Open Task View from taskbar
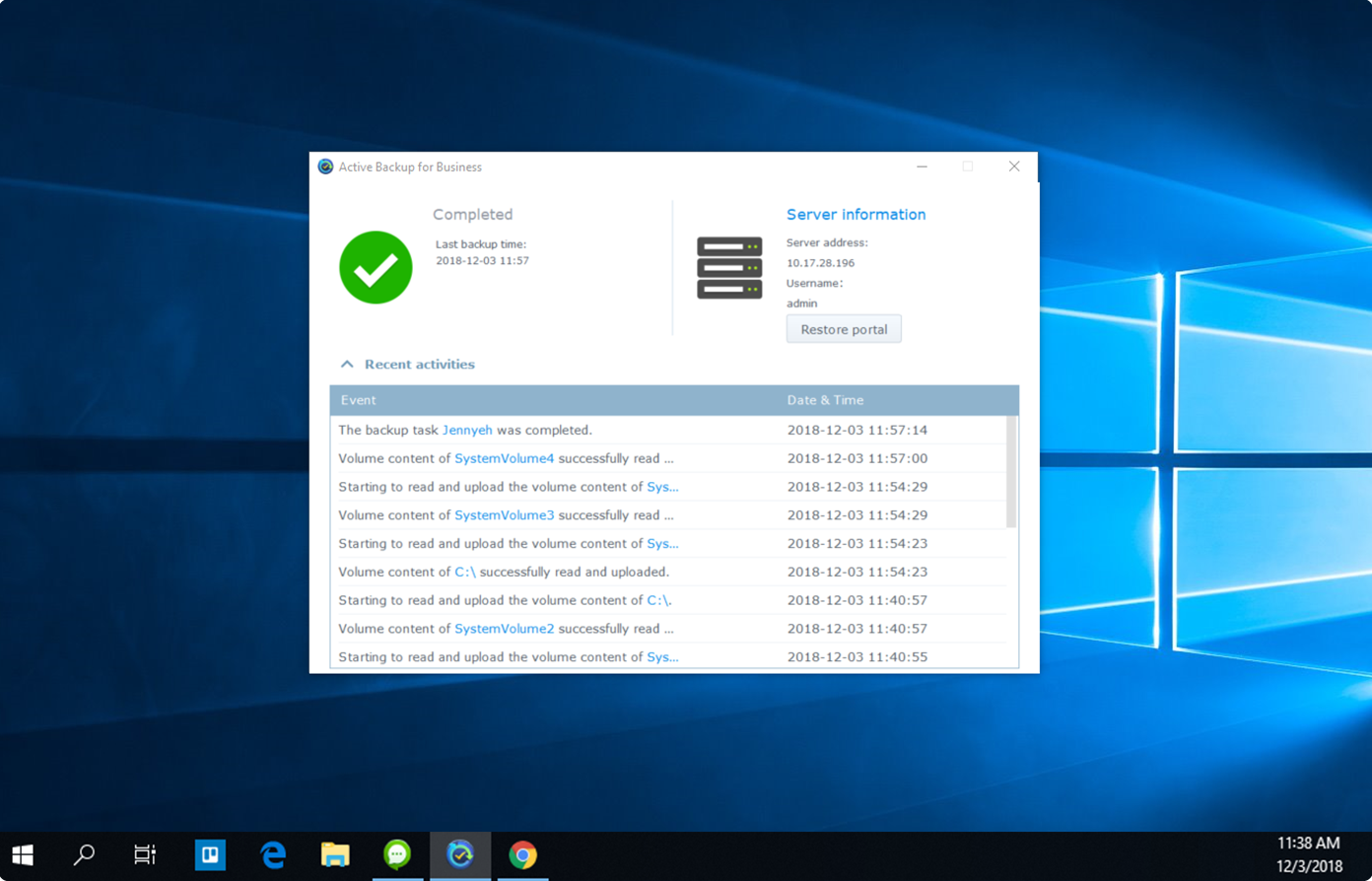The image size is (1372, 881). coord(145,854)
